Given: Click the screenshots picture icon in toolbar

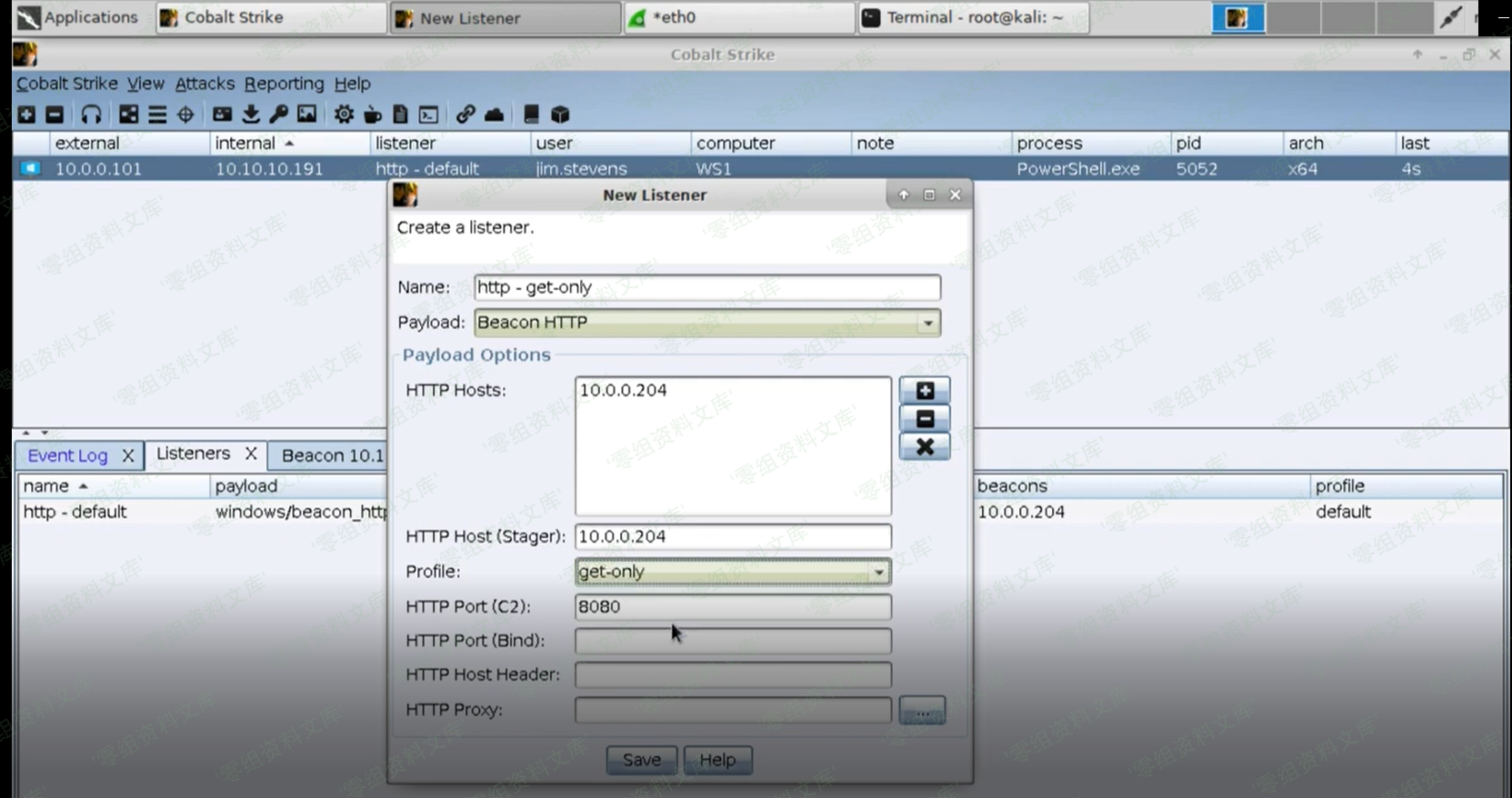Looking at the screenshot, I should tap(307, 115).
